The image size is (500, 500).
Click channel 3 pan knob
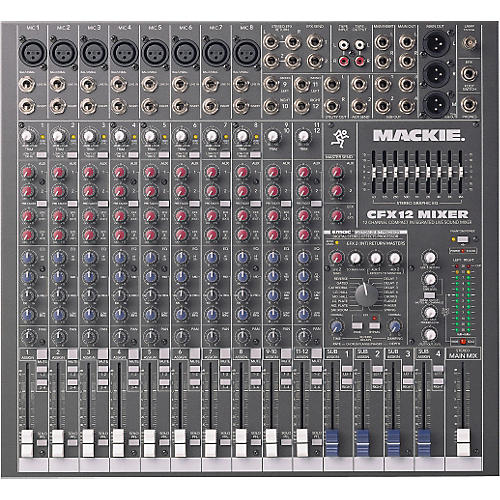(89, 335)
